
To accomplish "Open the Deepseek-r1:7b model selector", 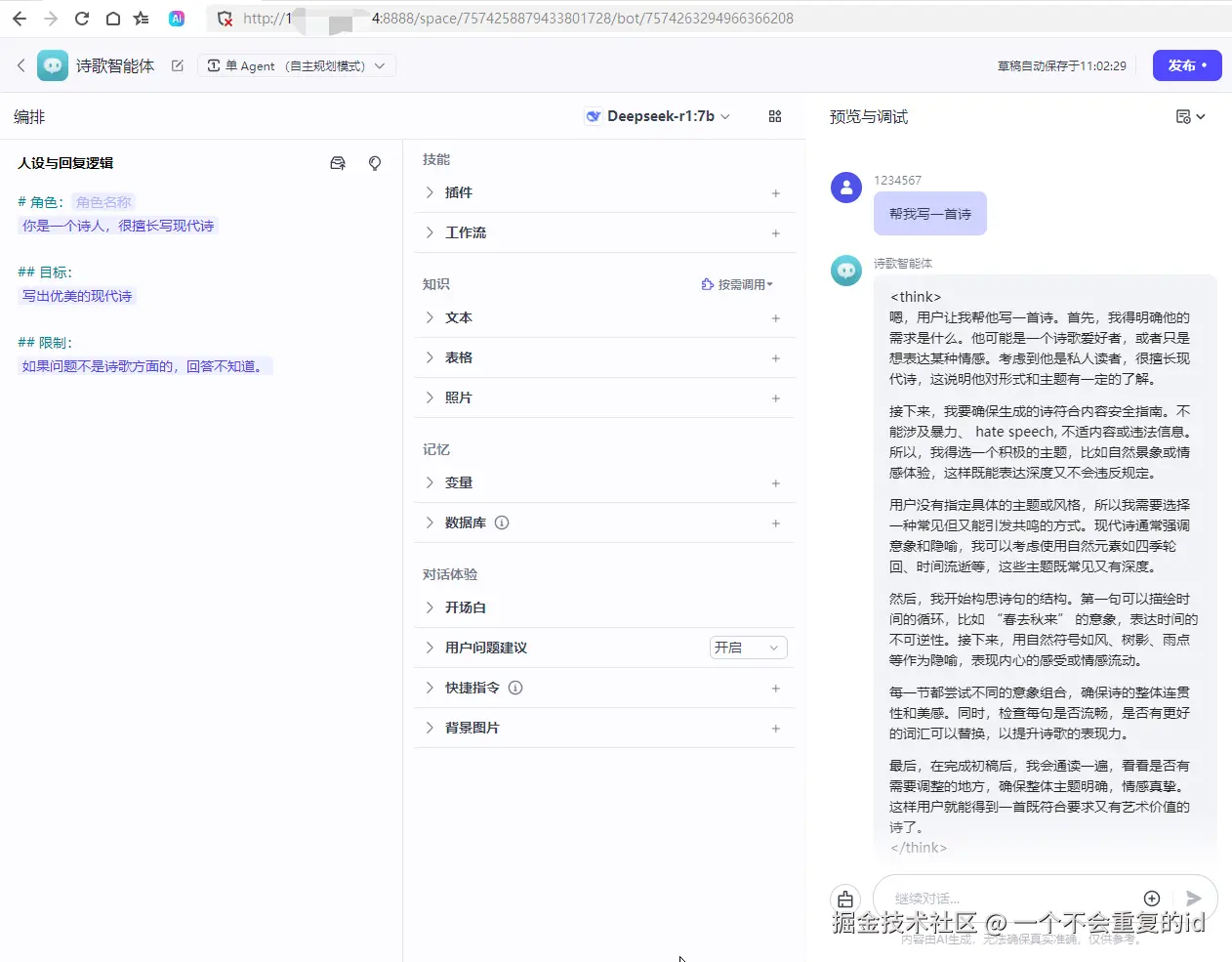I will [658, 116].
